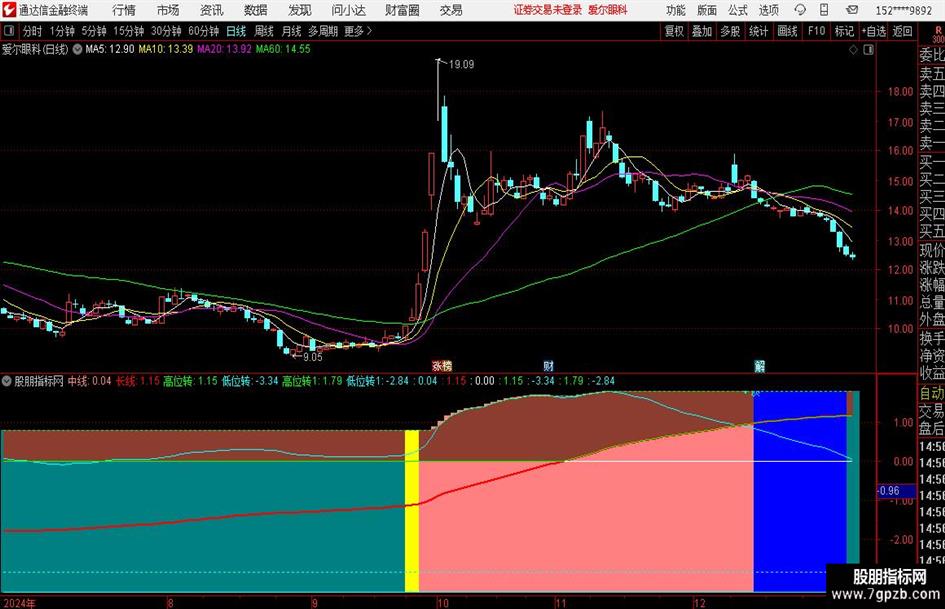Image resolution: width=945 pixels, height=609 pixels.
Task: Click the 叠加 overlay button
Action: coord(702,31)
